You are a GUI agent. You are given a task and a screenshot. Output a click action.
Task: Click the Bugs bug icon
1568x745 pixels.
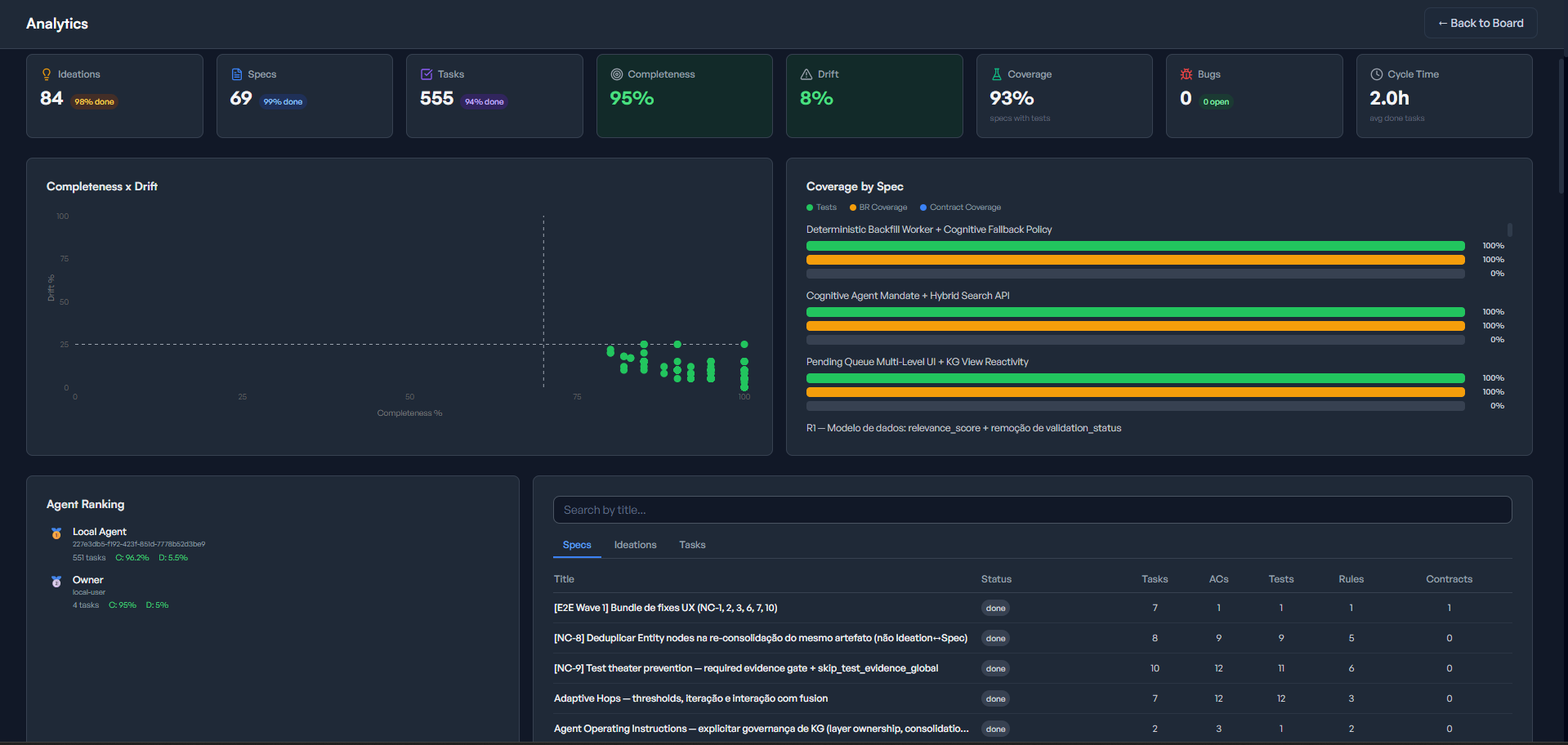coord(1186,74)
